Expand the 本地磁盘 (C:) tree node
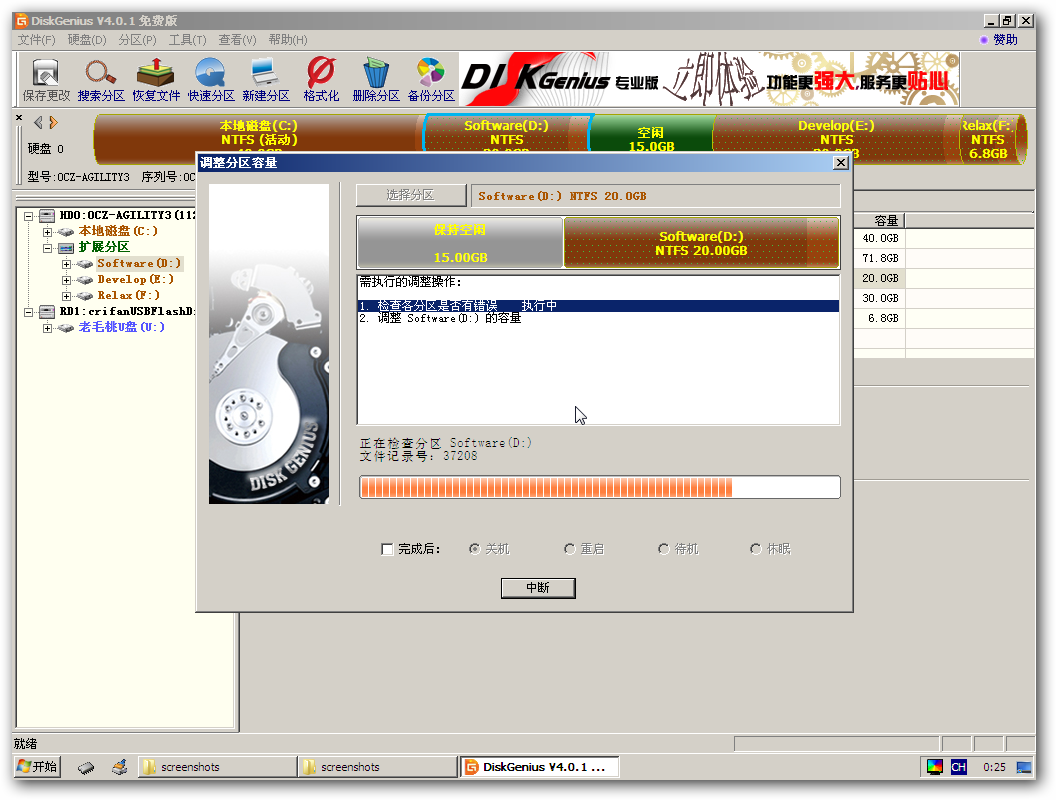The image size is (1056, 800). point(47,232)
